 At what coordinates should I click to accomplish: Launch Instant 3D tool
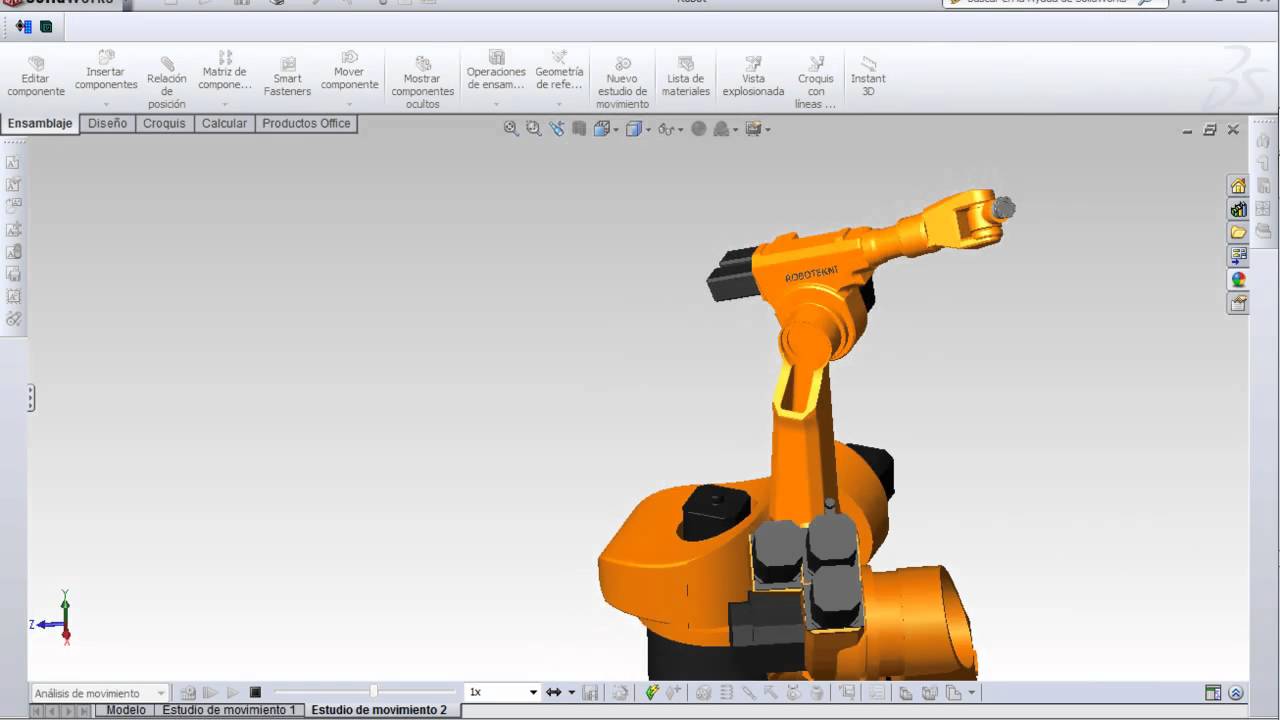pyautogui.click(x=868, y=77)
